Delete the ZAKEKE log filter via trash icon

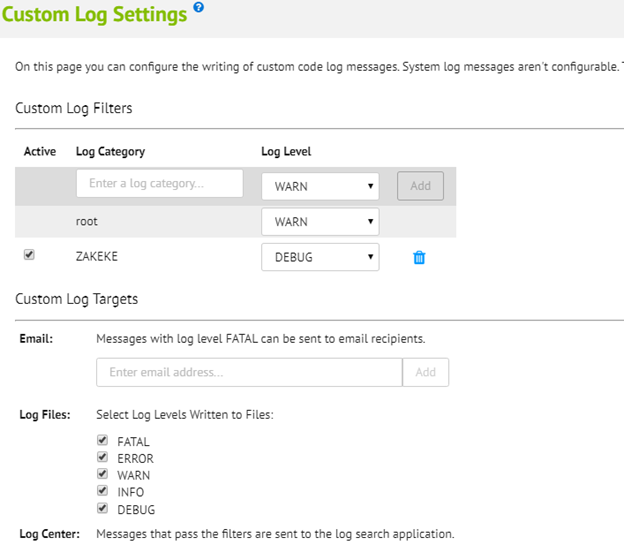[x=419, y=257]
